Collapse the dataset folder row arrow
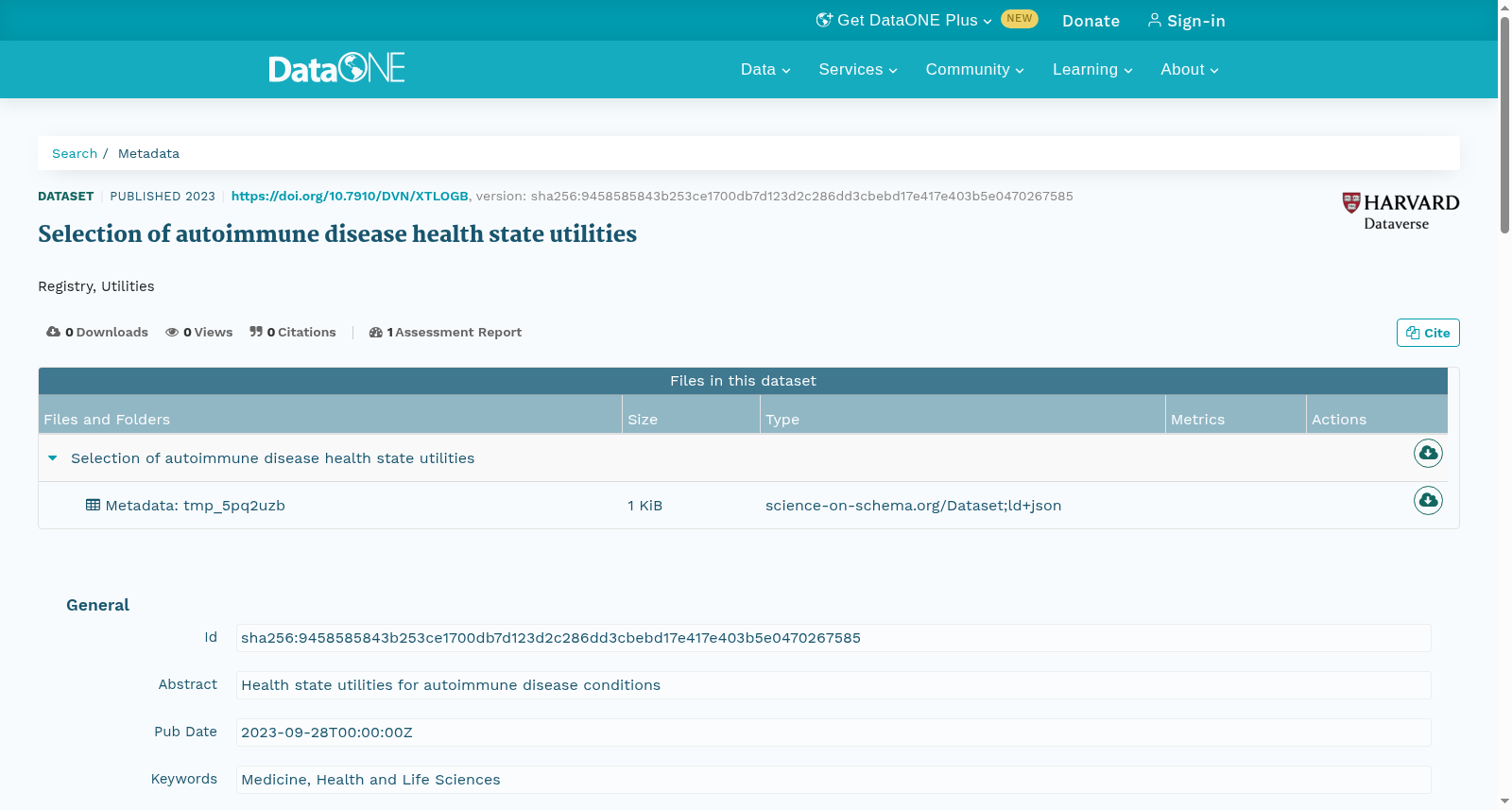This screenshot has width=1512, height=810. tap(53, 458)
